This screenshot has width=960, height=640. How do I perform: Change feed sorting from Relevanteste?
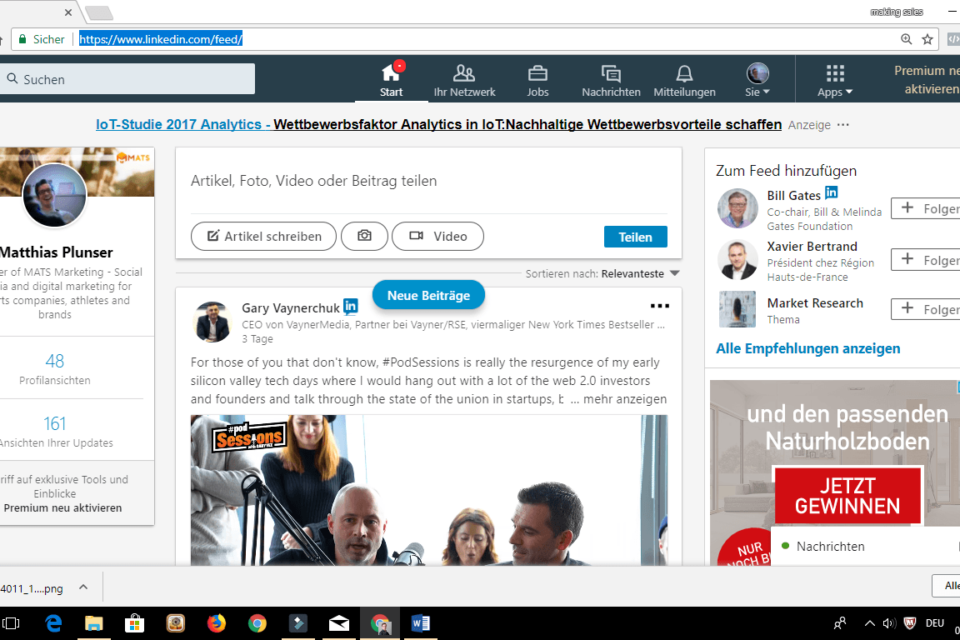point(640,273)
